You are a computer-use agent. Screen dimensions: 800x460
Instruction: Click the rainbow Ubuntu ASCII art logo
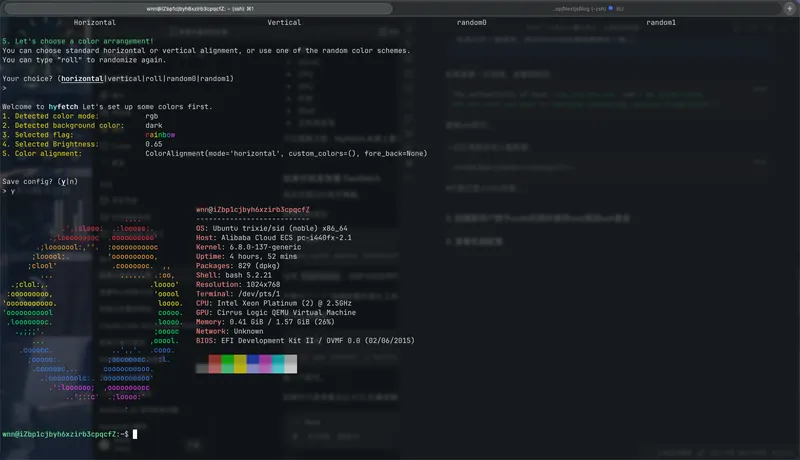coord(92,313)
